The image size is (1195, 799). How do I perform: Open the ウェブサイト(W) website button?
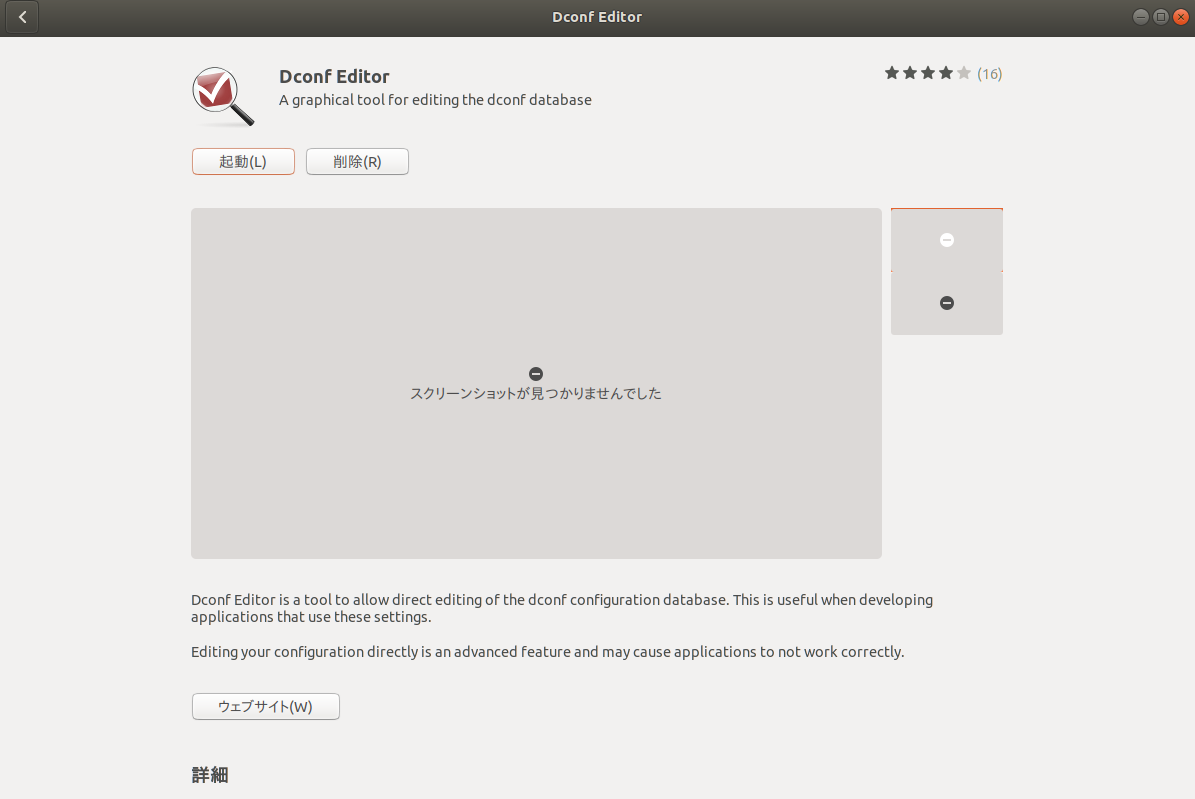(265, 707)
